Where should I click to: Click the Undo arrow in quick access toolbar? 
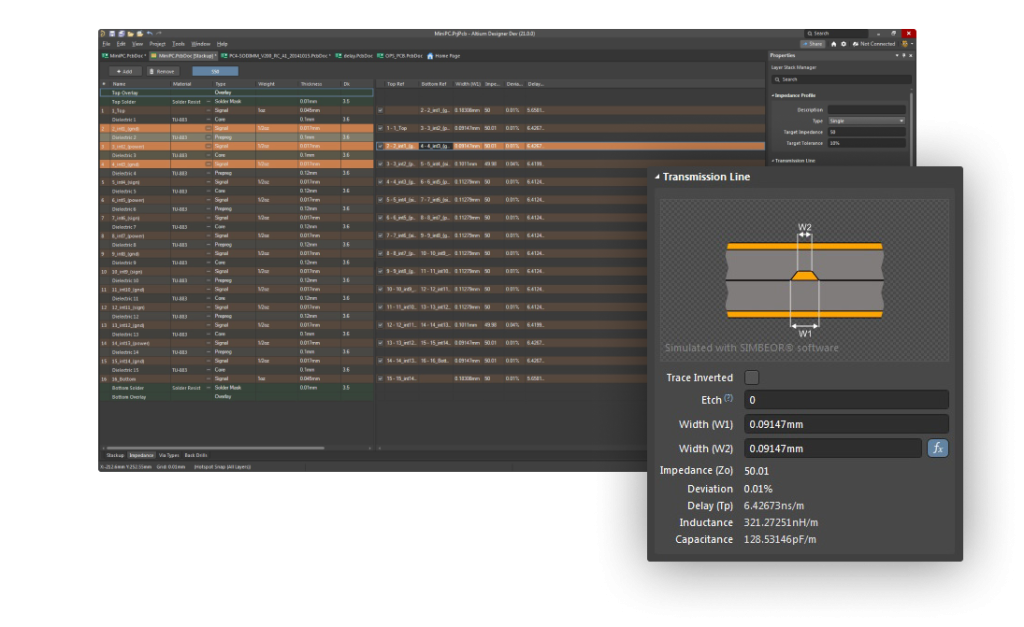pyautogui.click(x=149, y=34)
